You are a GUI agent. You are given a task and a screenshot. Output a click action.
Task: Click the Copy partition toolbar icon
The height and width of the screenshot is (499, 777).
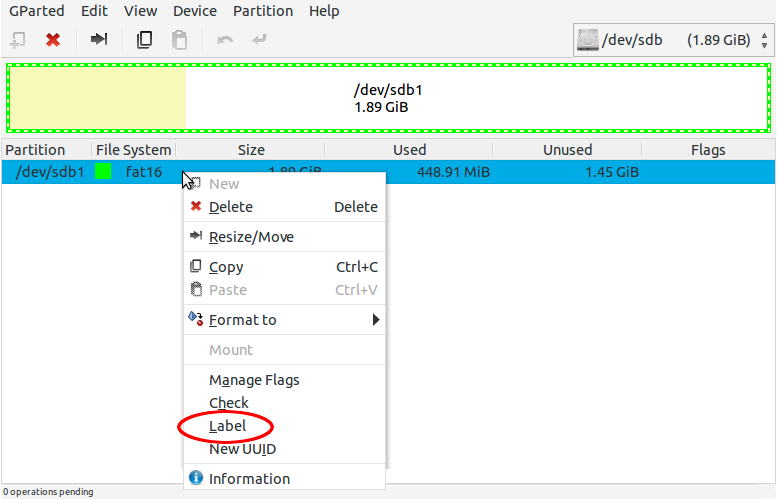[x=144, y=40]
